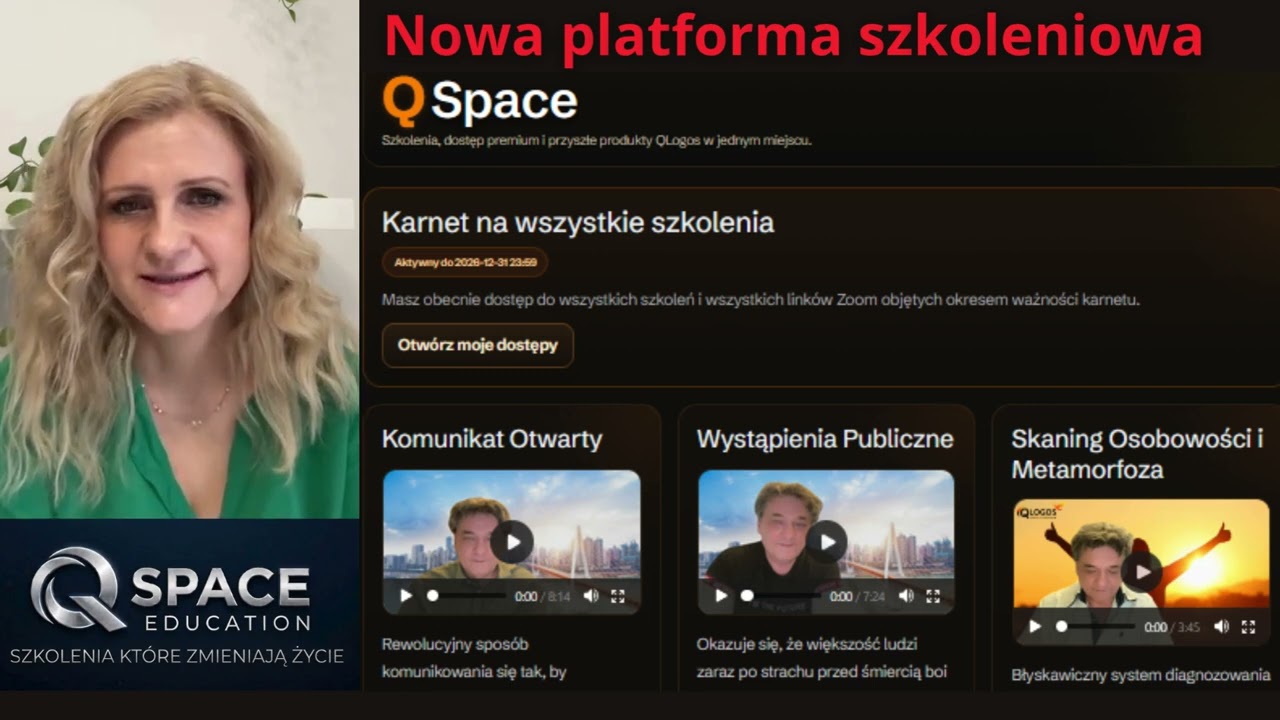Screen dimensions: 1280x720
Task: Play the Skaning Osobowości video via center button
Action: click(1141, 572)
